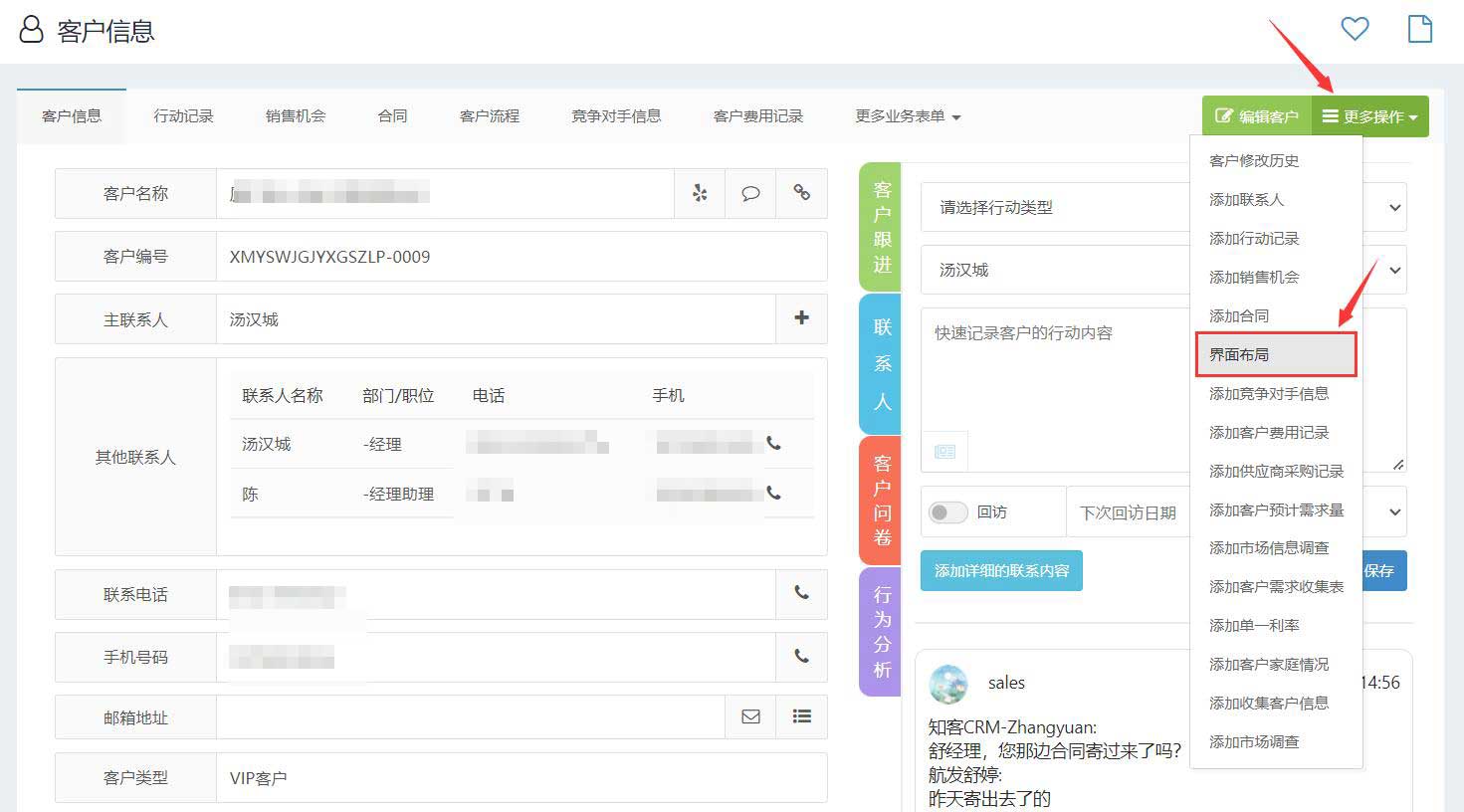Screen dimensions: 1464x812
Task: Open the 客户问卷 side tab
Action: tap(881, 501)
